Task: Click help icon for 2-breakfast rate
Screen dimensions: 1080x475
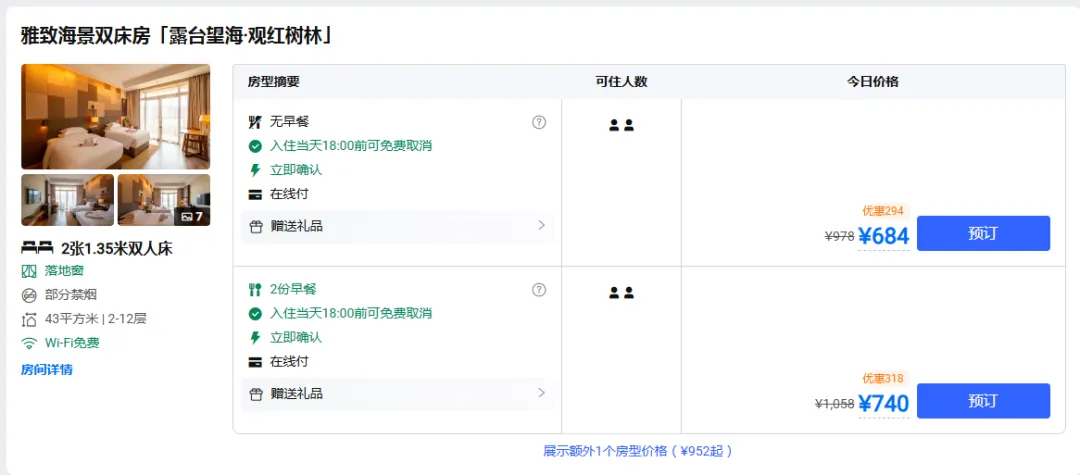Action: click(539, 290)
